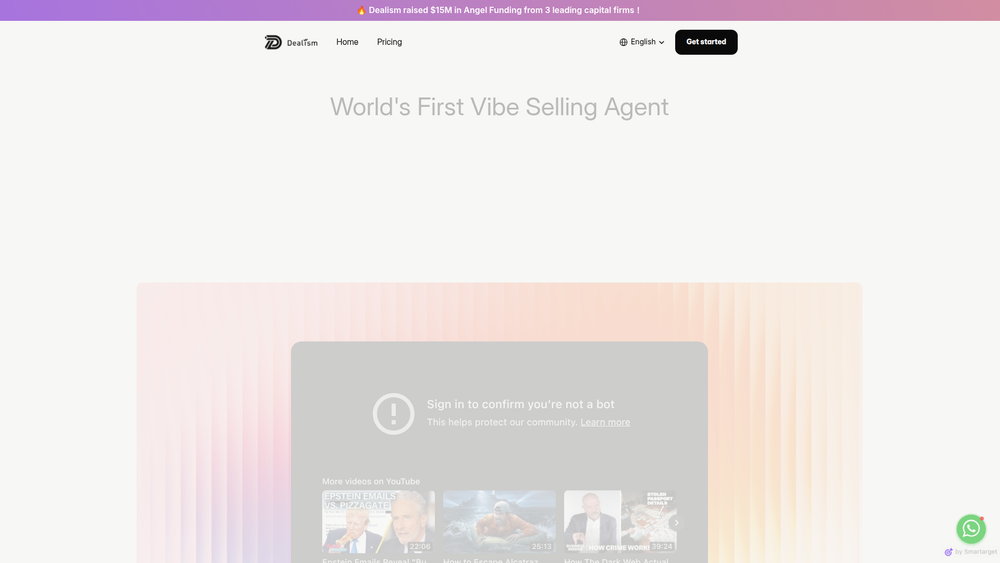Click the Get started button
This screenshot has height=563, width=1000.
tap(706, 42)
